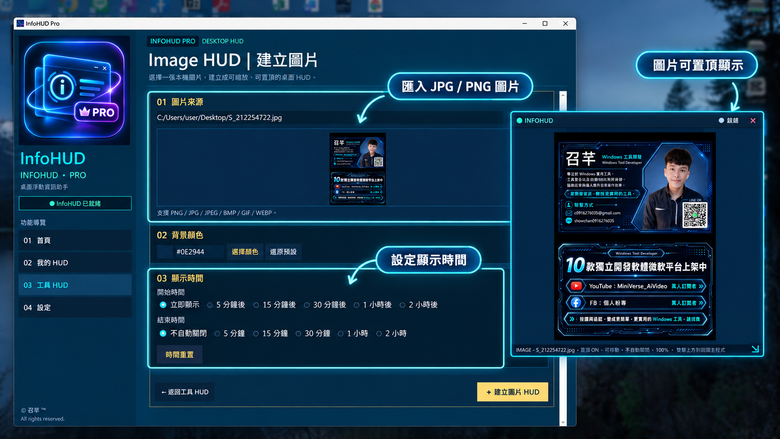The height and width of the screenshot is (439, 780).
Task: Click the 02 背景顏色 section heading
Action: click(180, 235)
